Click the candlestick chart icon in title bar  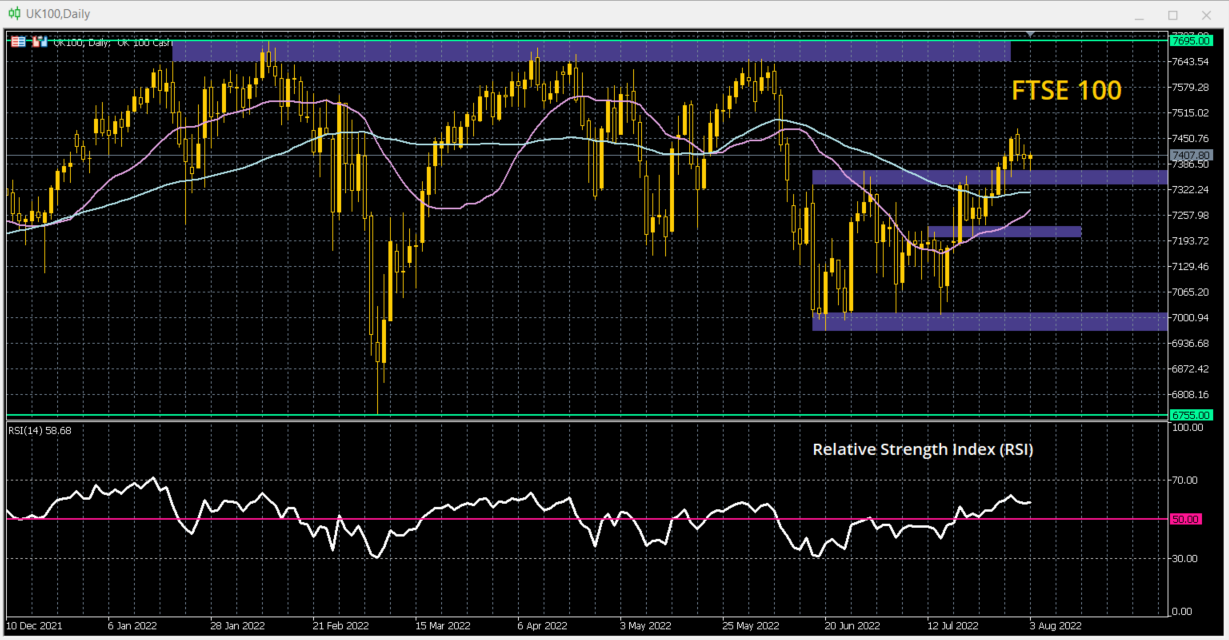click(x=14, y=14)
